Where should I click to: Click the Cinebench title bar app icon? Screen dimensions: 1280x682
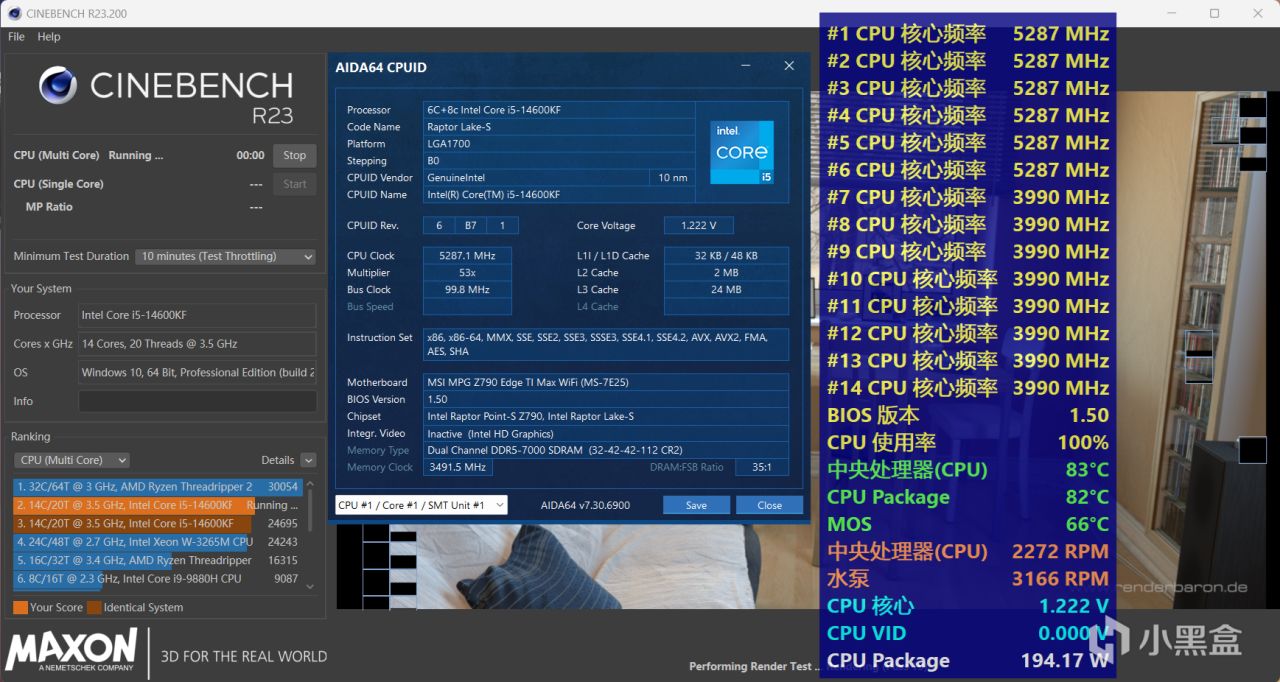coord(14,13)
